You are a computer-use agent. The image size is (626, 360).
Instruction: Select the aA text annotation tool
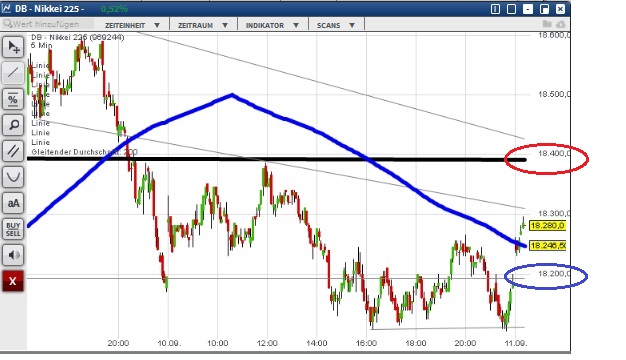point(13,203)
